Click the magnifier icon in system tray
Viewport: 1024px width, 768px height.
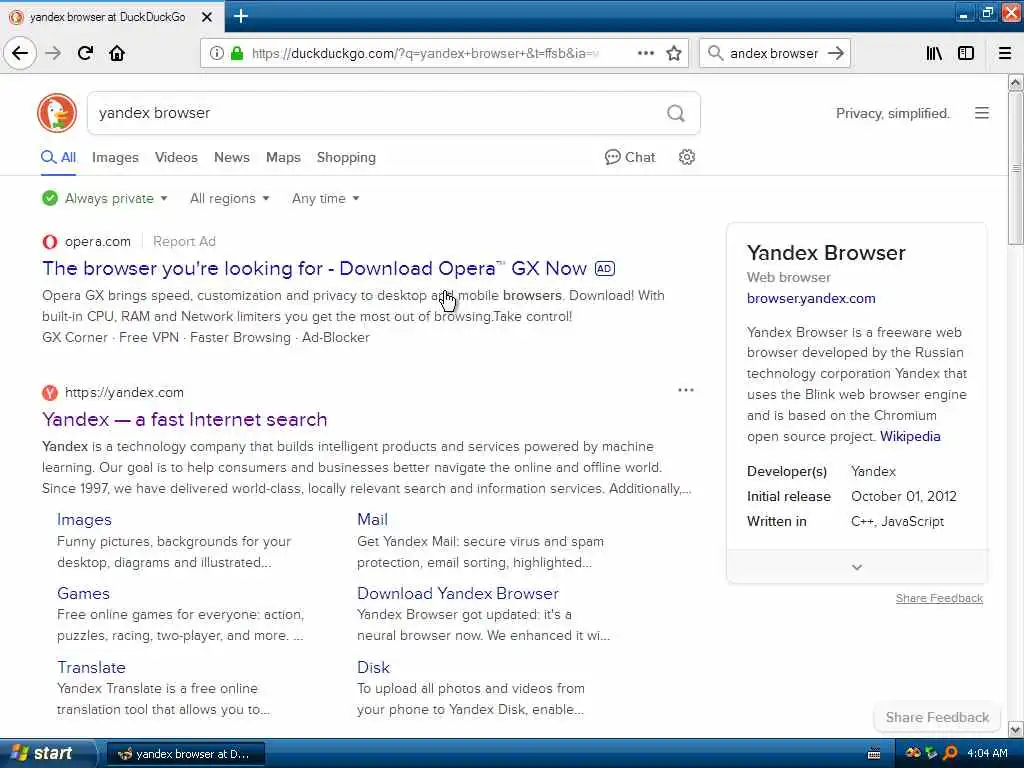tap(950, 754)
